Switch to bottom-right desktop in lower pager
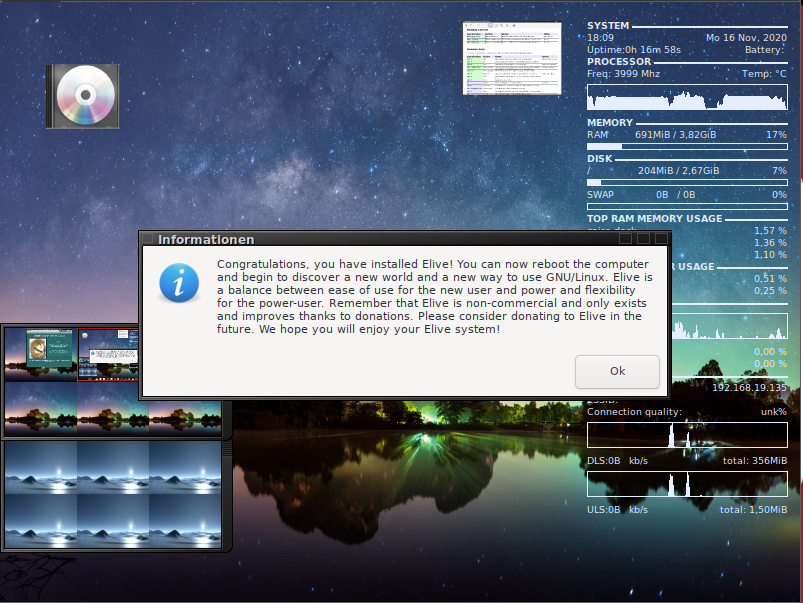The height and width of the screenshot is (603, 803). coord(185,519)
